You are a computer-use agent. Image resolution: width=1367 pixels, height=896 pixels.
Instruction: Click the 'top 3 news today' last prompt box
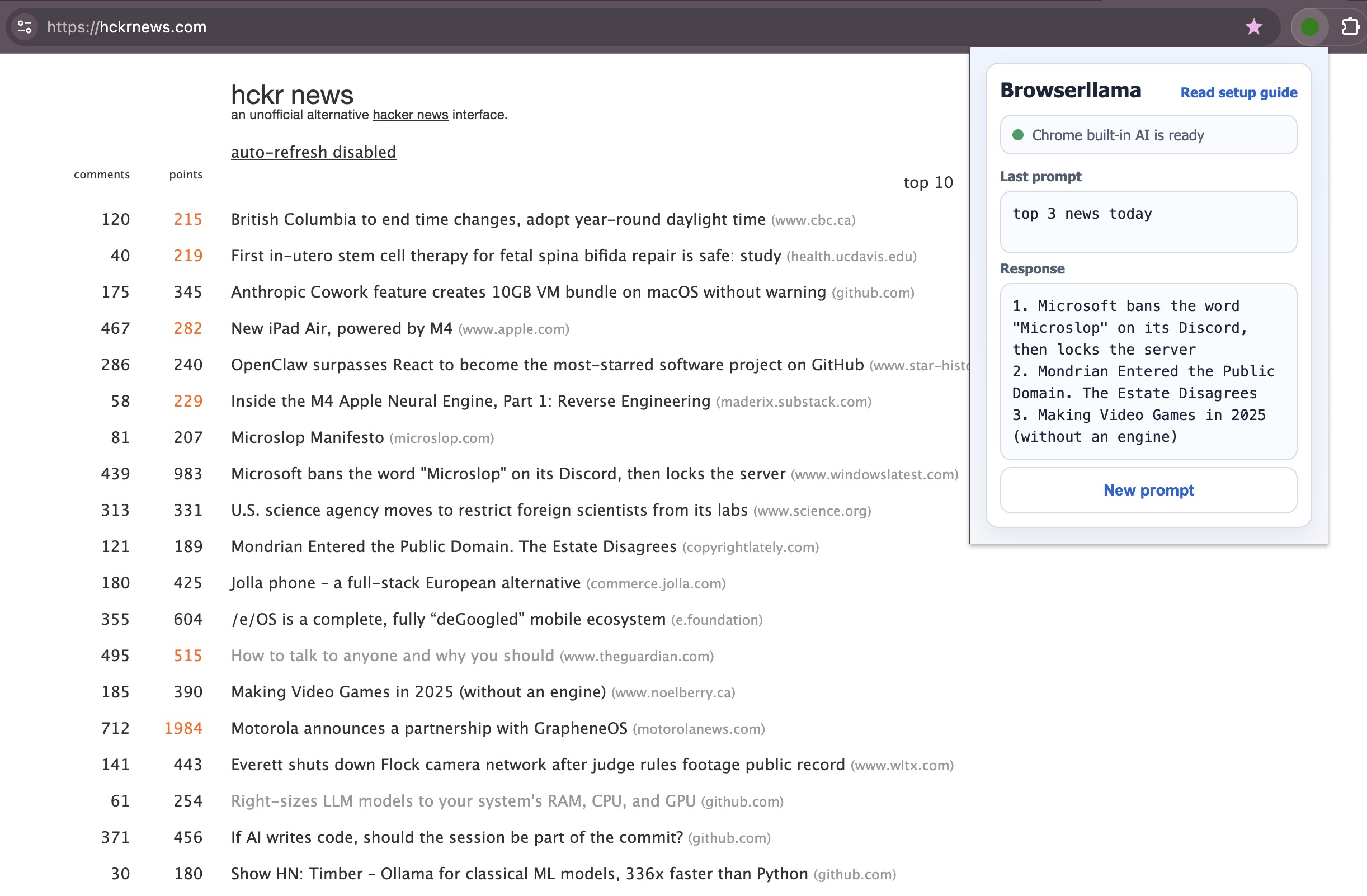pos(1148,221)
